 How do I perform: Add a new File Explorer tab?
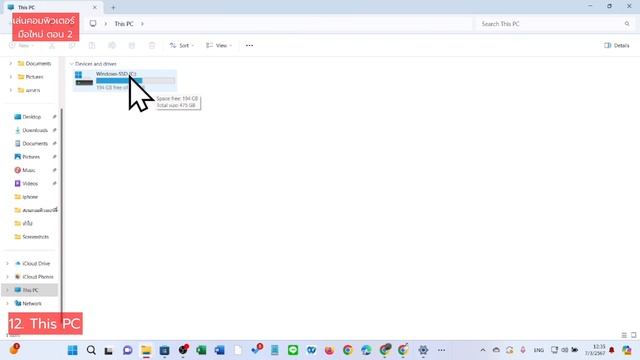[113, 7]
